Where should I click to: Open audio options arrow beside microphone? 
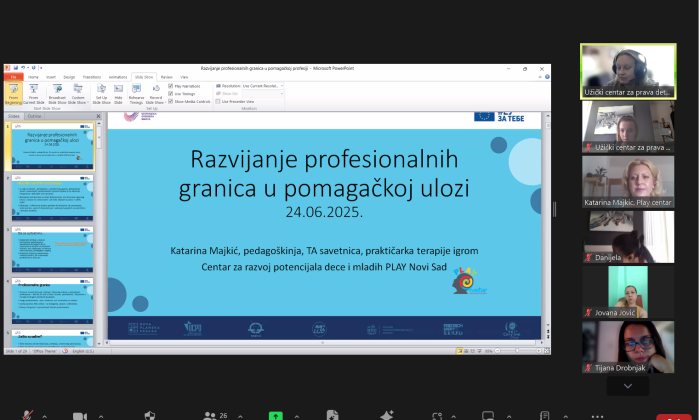coord(45,416)
